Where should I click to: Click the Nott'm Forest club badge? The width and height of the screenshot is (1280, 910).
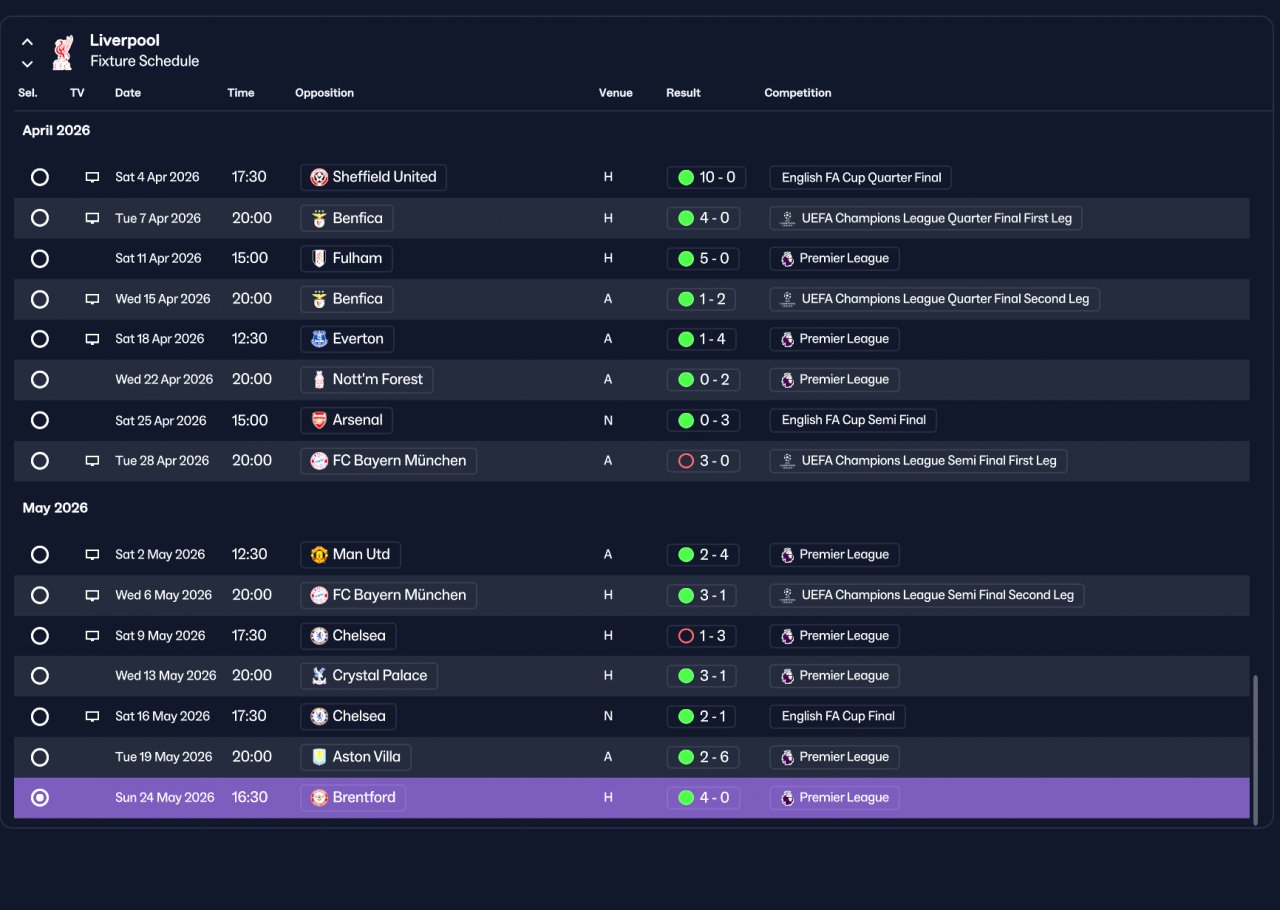point(319,379)
